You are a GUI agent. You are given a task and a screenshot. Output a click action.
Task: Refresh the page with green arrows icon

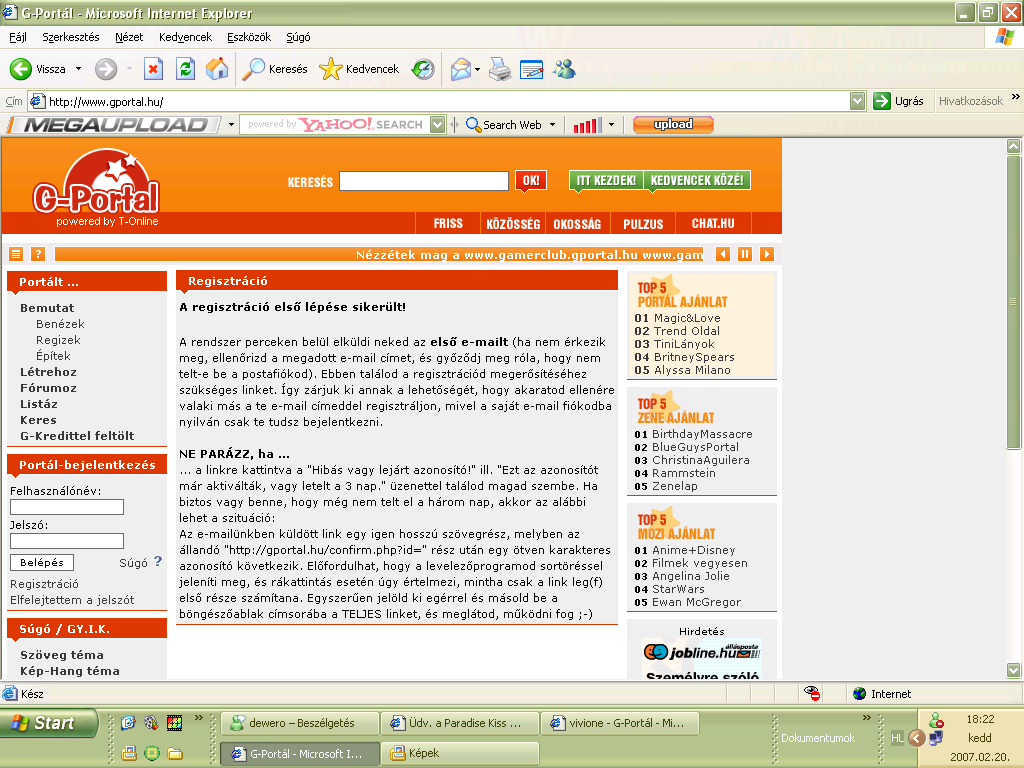pyautogui.click(x=185, y=69)
